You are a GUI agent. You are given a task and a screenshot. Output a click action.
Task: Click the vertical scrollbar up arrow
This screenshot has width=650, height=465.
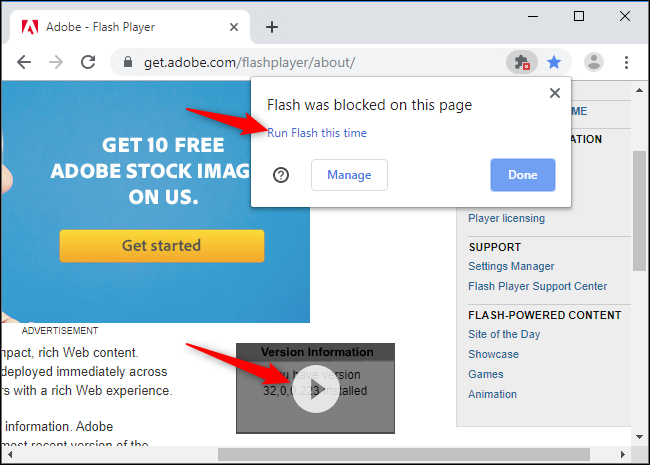[x=640, y=90]
